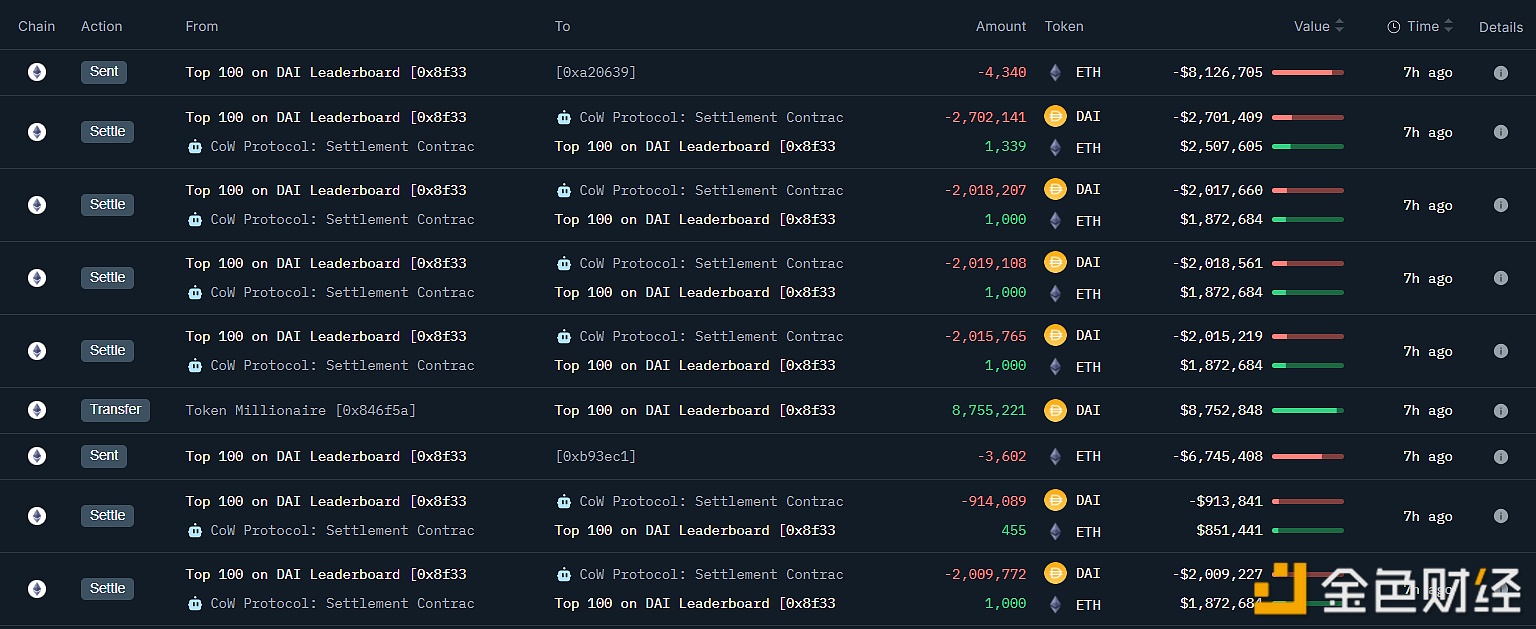Click the Transfer action badge

click(x=115, y=410)
